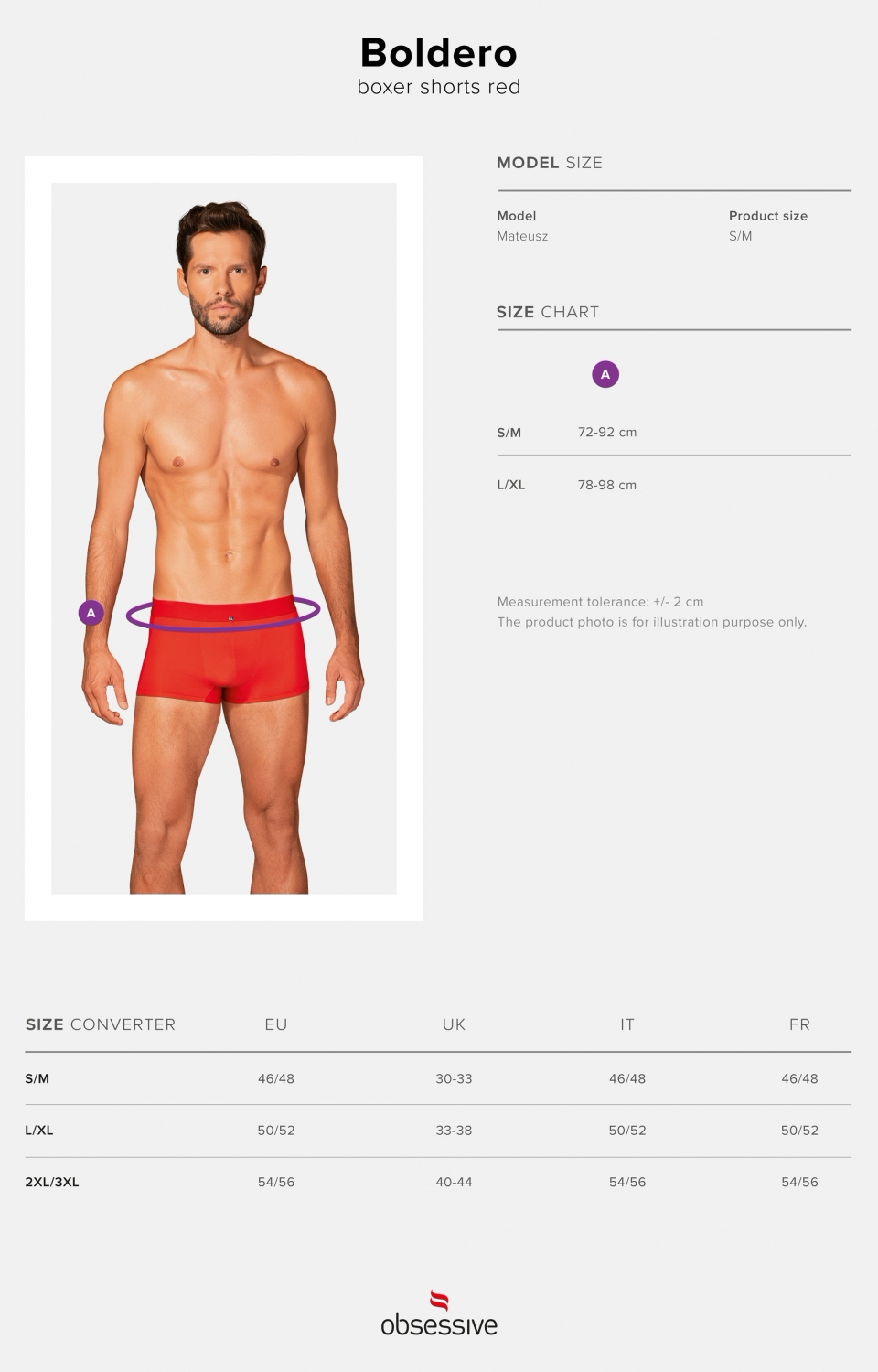Image resolution: width=878 pixels, height=1372 pixels.
Task: Click the EU column header
Action: (x=276, y=1024)
